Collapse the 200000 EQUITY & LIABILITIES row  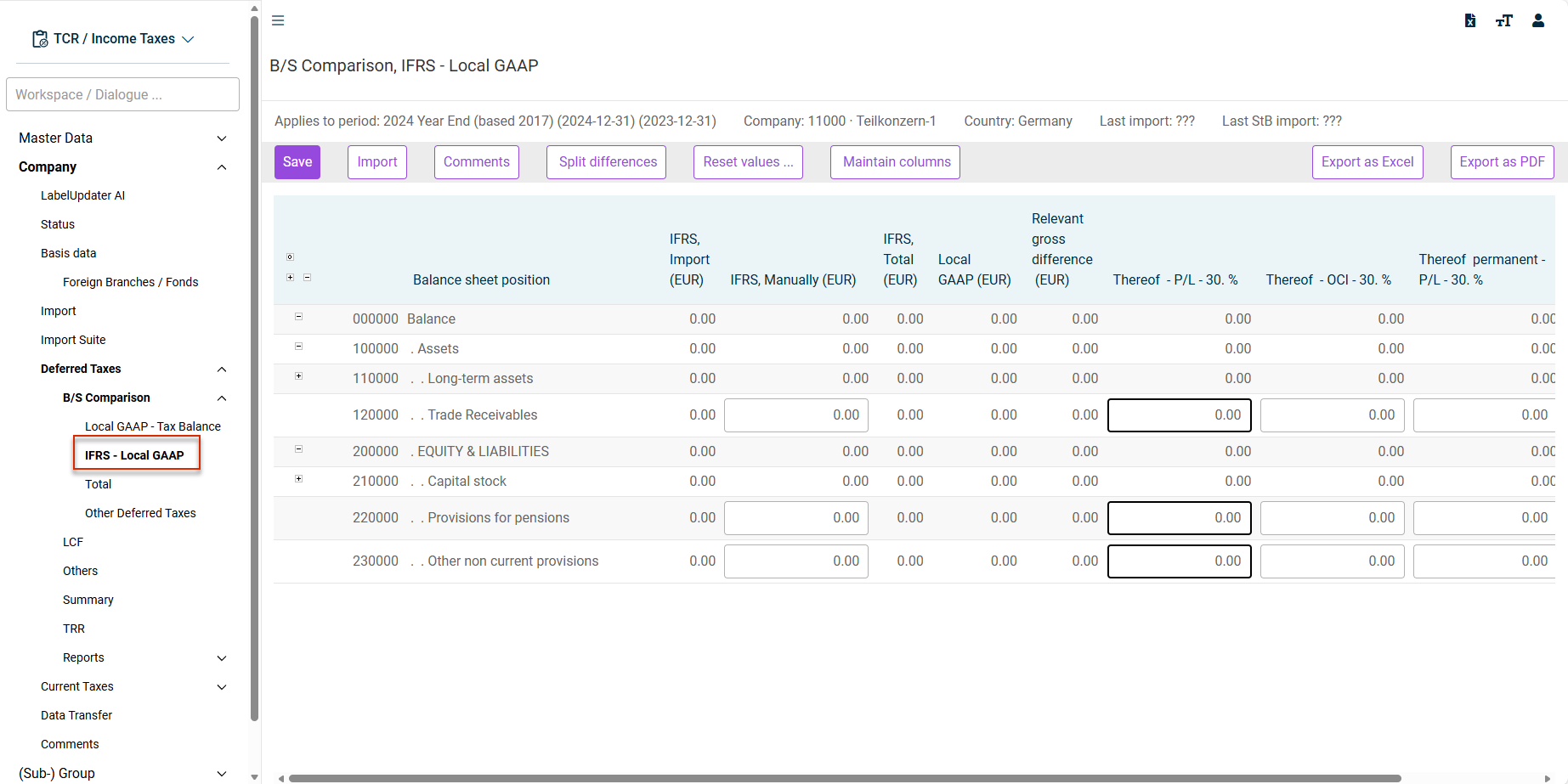tap(299, 448)
